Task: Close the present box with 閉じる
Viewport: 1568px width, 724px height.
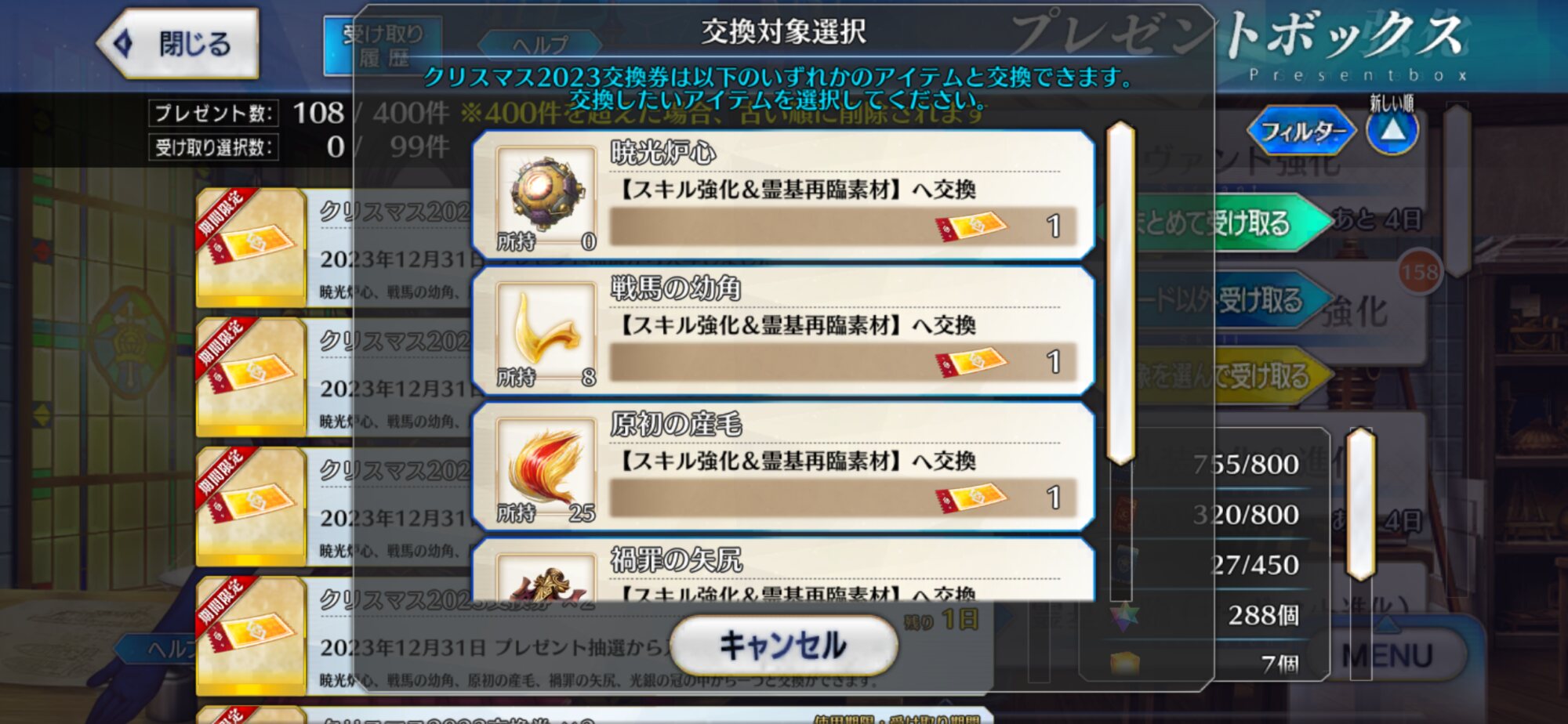Action: [179, 43]
